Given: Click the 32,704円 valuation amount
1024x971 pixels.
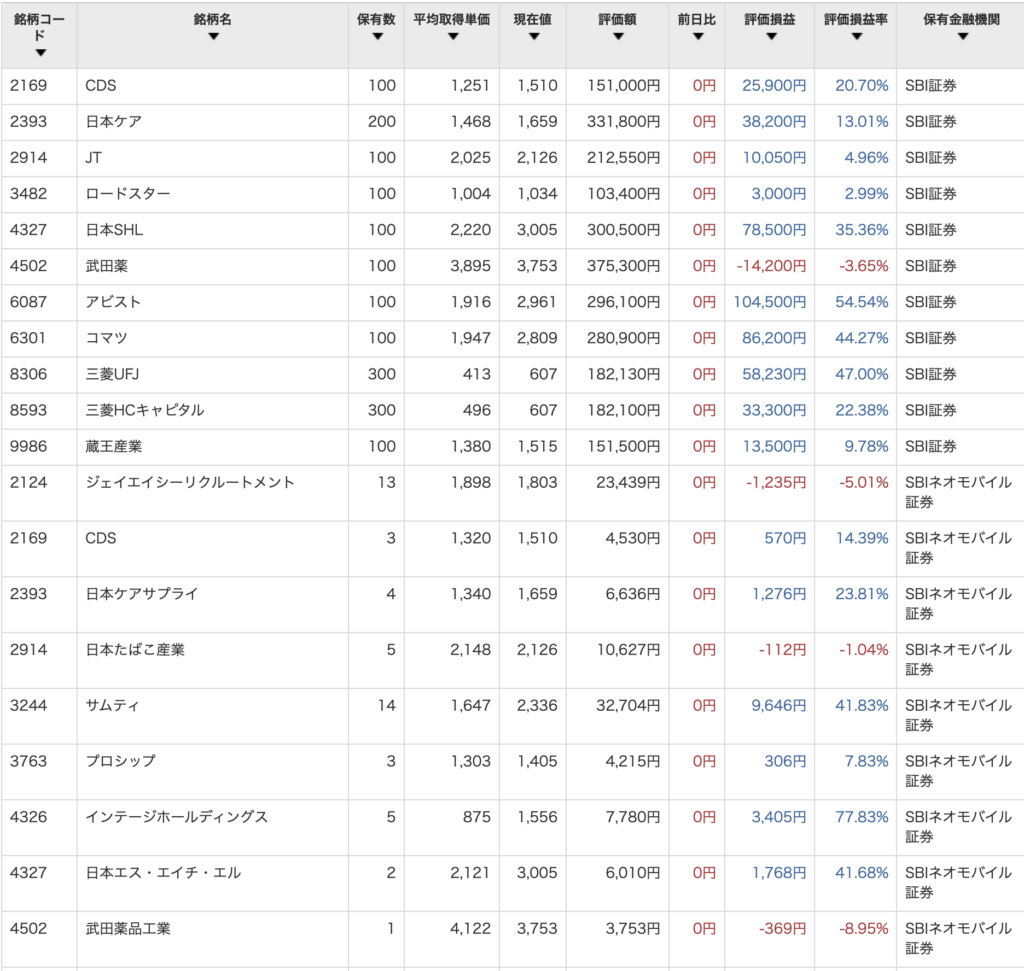Looking at the screenshot, I should [x=628, y=705].
